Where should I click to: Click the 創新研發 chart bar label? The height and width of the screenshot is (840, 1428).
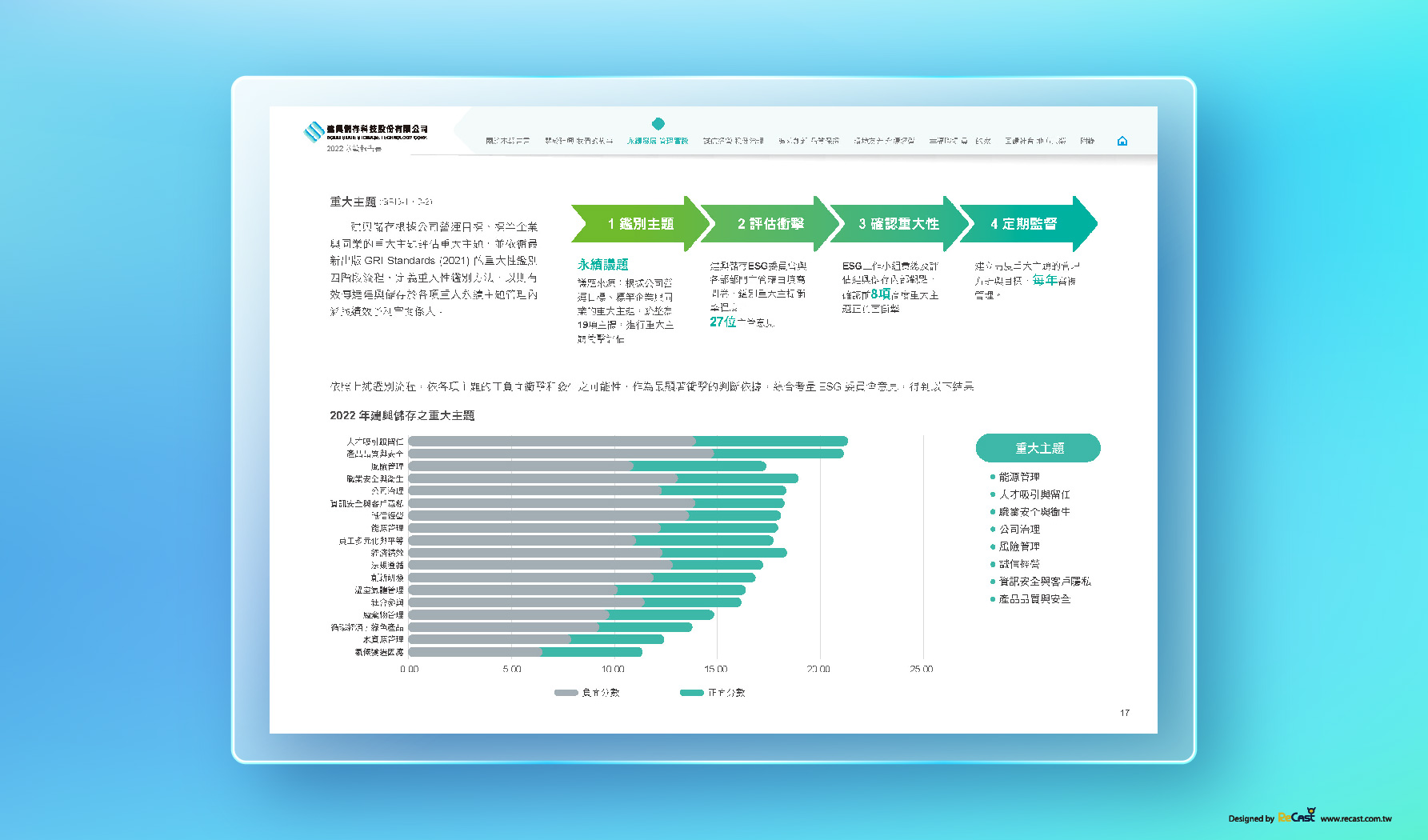pyautogui.click(x=387, y=578)
